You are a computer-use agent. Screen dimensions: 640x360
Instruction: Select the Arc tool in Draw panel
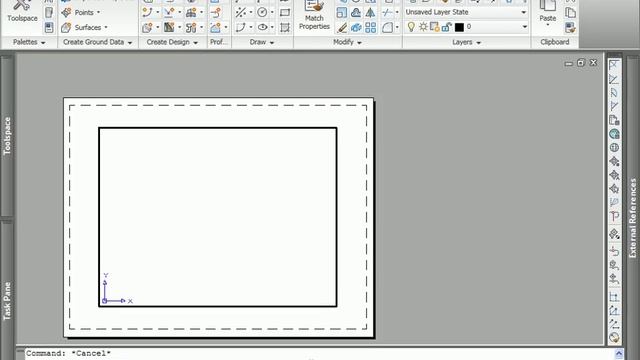pos(241,28)
